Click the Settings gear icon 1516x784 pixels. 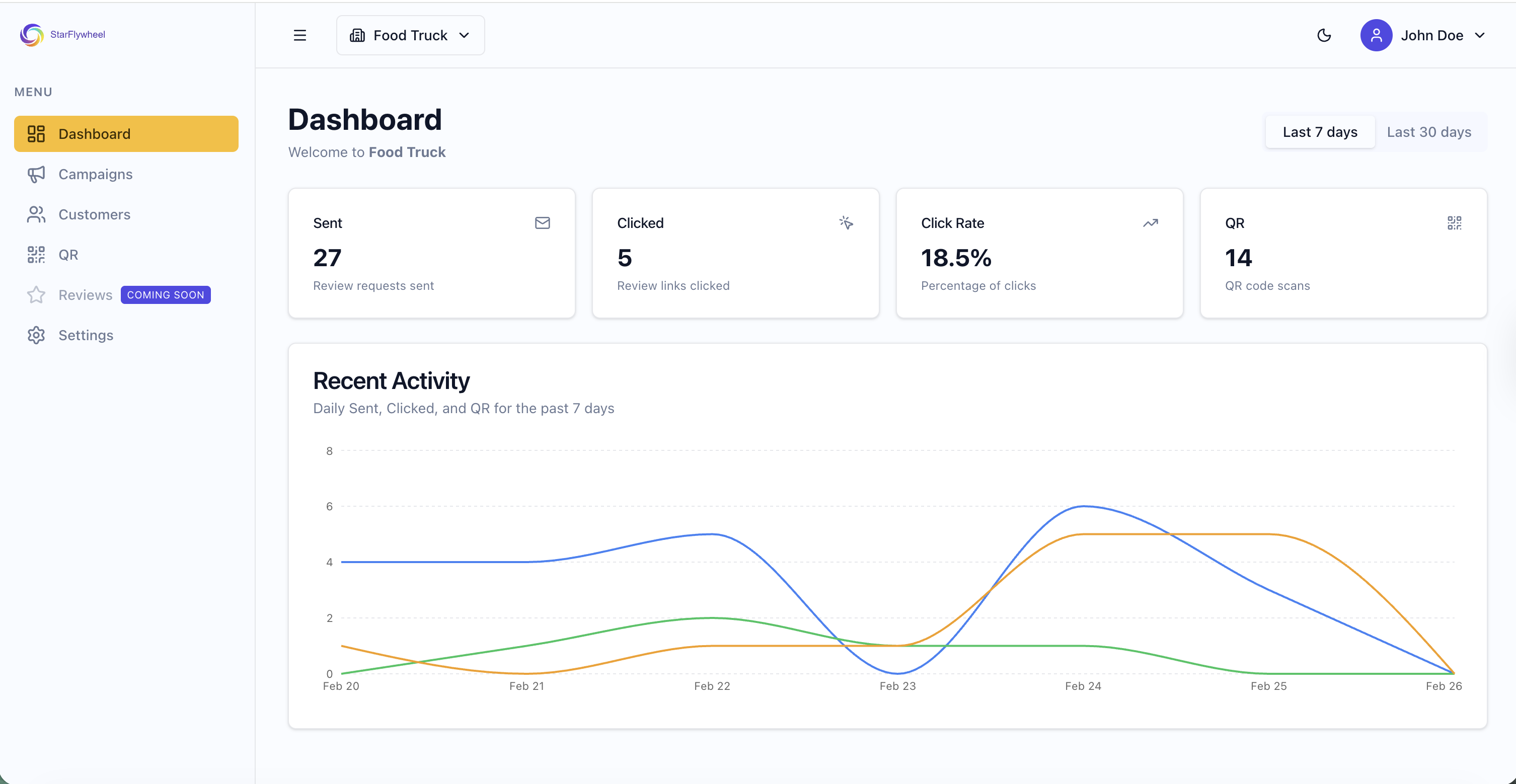(x=36, y=335)
